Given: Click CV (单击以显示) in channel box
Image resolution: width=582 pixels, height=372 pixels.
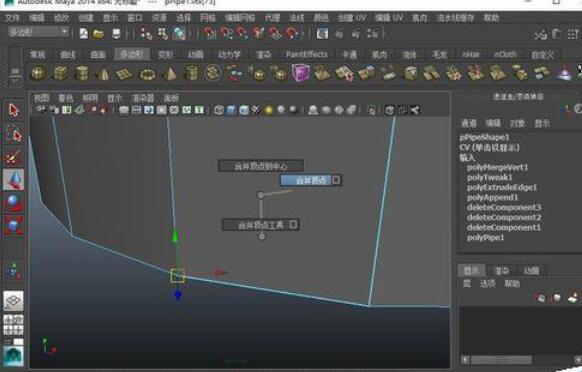Looking at the screenshot, I should tap(489, 147).
